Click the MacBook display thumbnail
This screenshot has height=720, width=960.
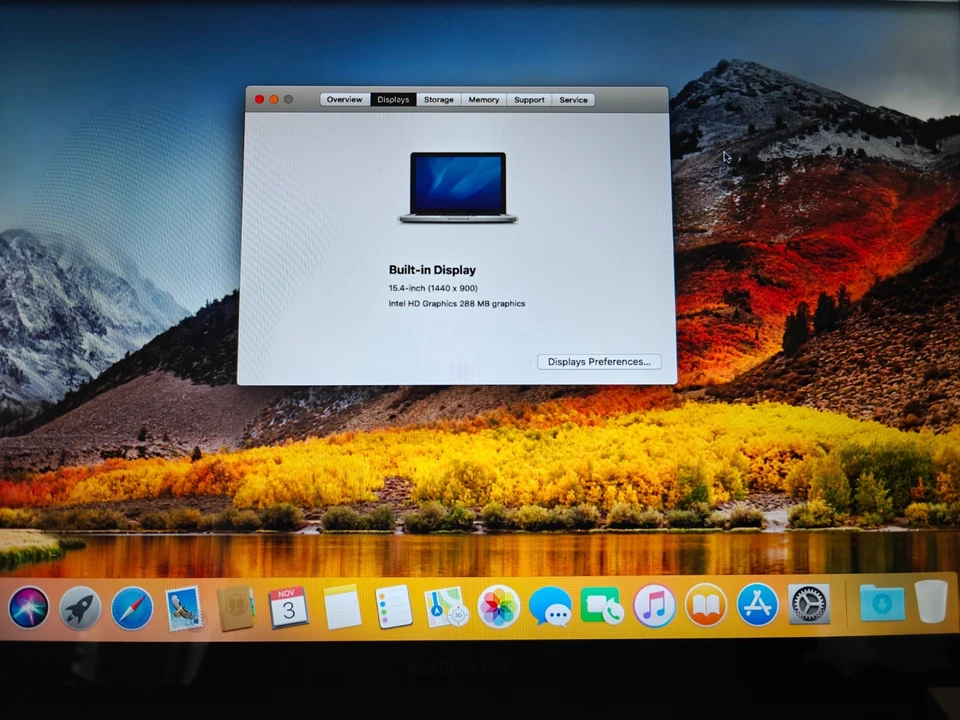pyautogui.click(x=457, y=185)
